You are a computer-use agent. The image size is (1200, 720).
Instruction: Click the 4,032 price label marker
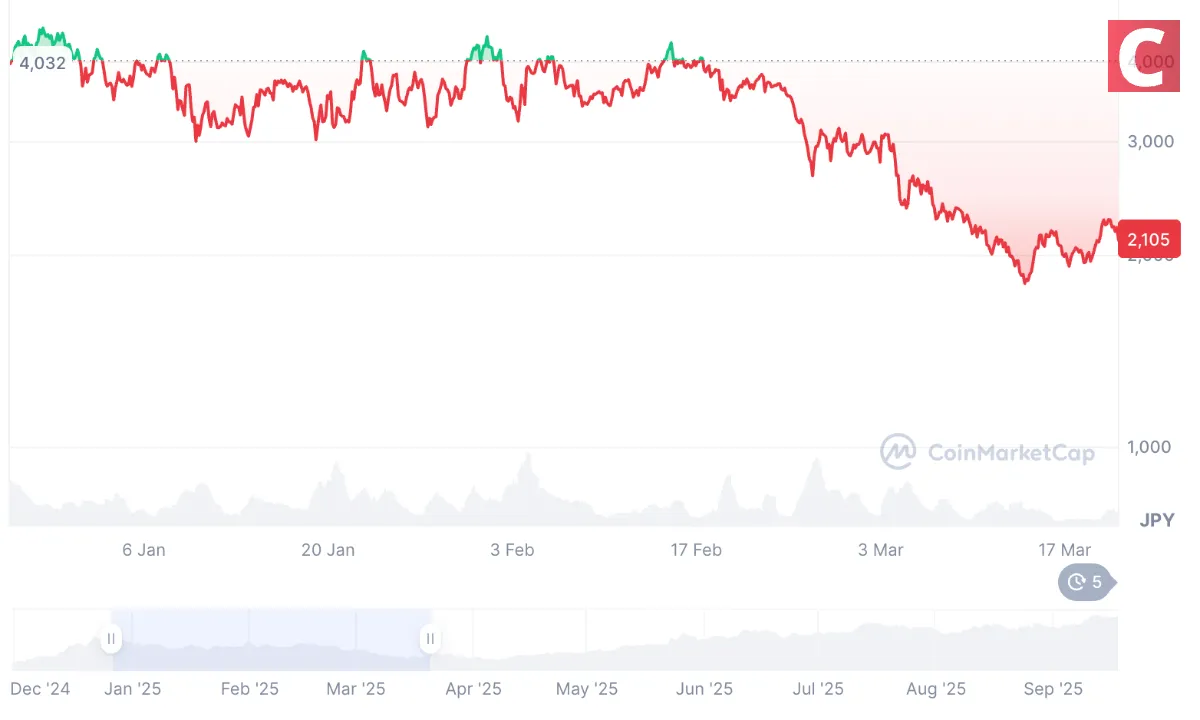tap(44, 63)
